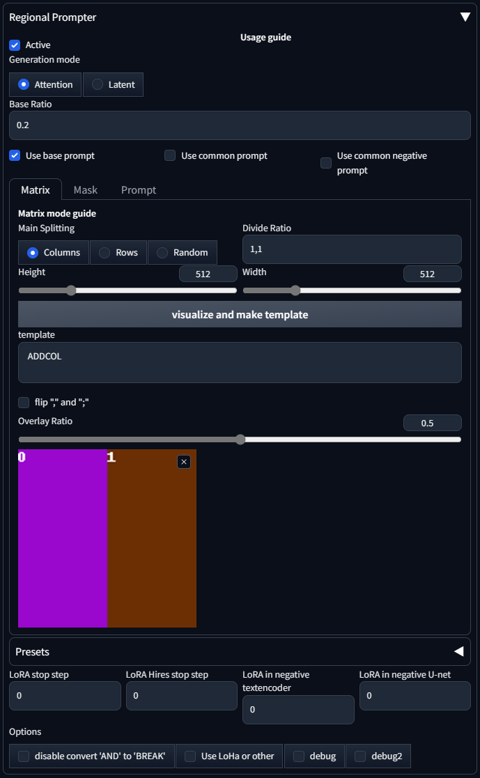480x778 pixels.
Task: Click the brown region 1 preview
Action: point(152,538)
